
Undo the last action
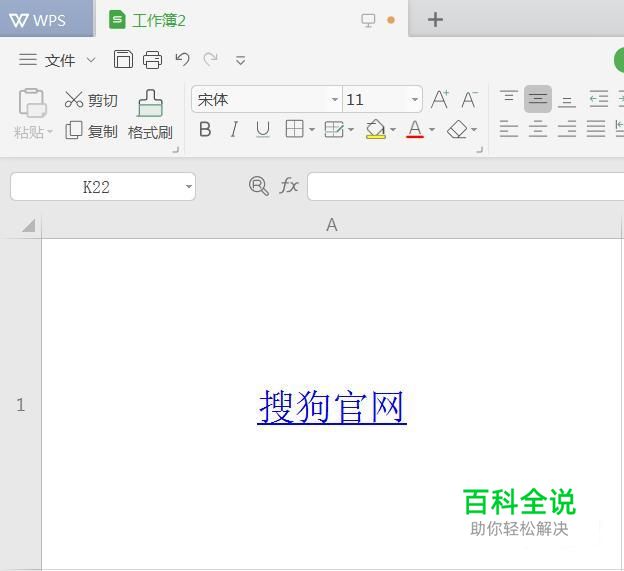(x=183, y=60)
